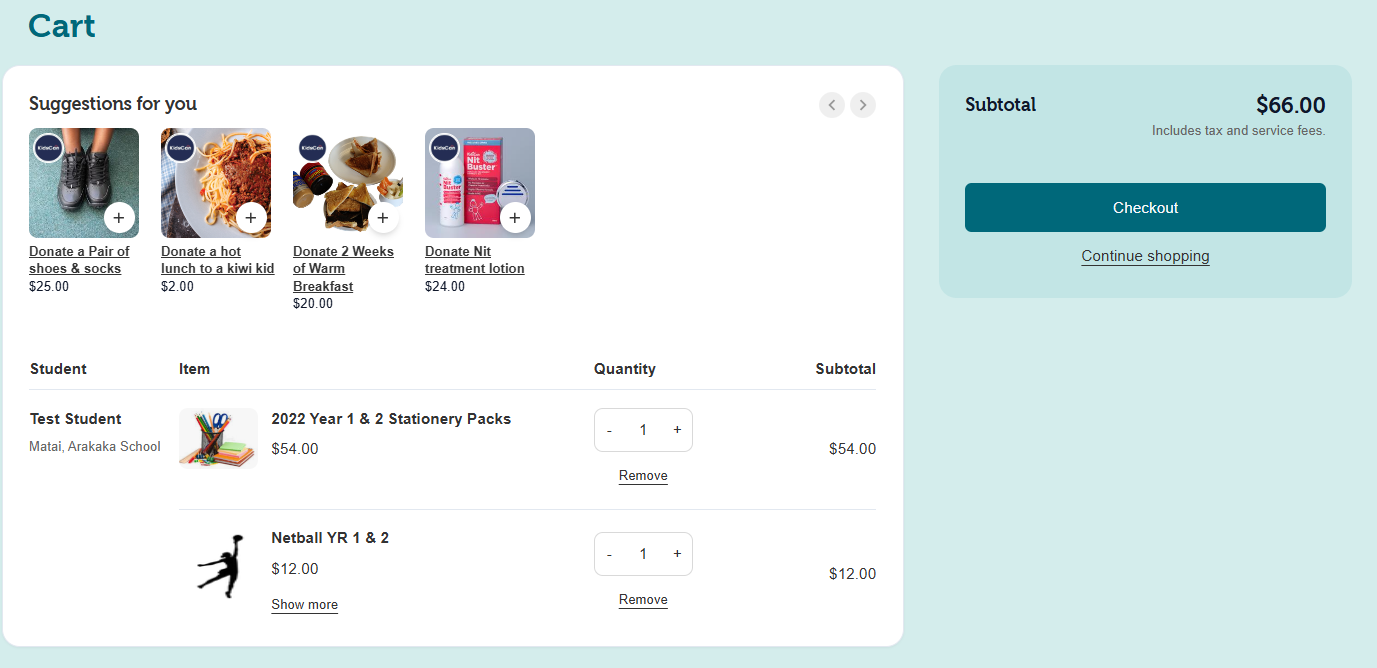Image resolution: width=1377 pixels, height=668 pixels.
Task: Open Donate a Pair of shoes & socks link
Action: 79,260
